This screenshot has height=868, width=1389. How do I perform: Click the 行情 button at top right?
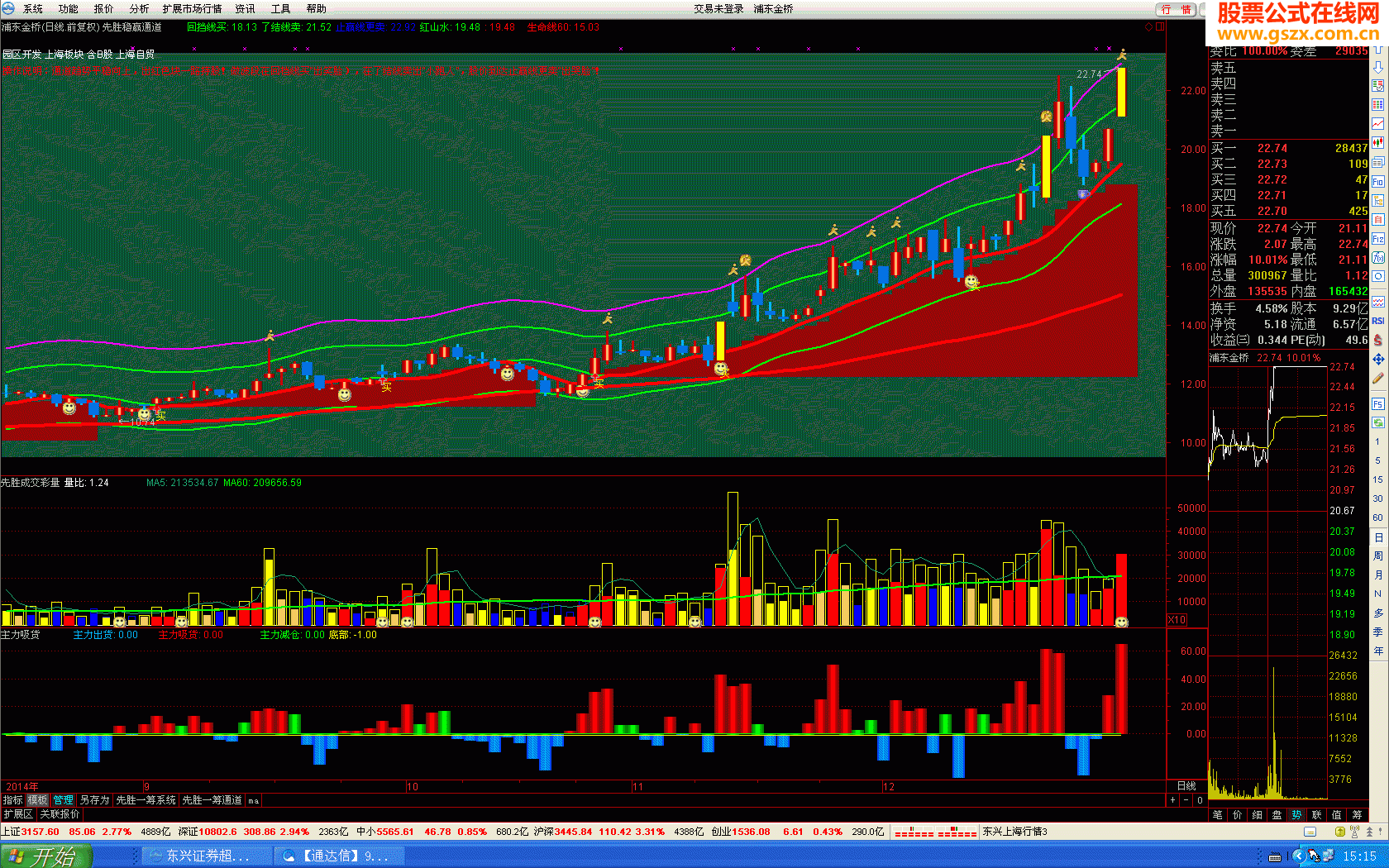(x=1177, y=9)
